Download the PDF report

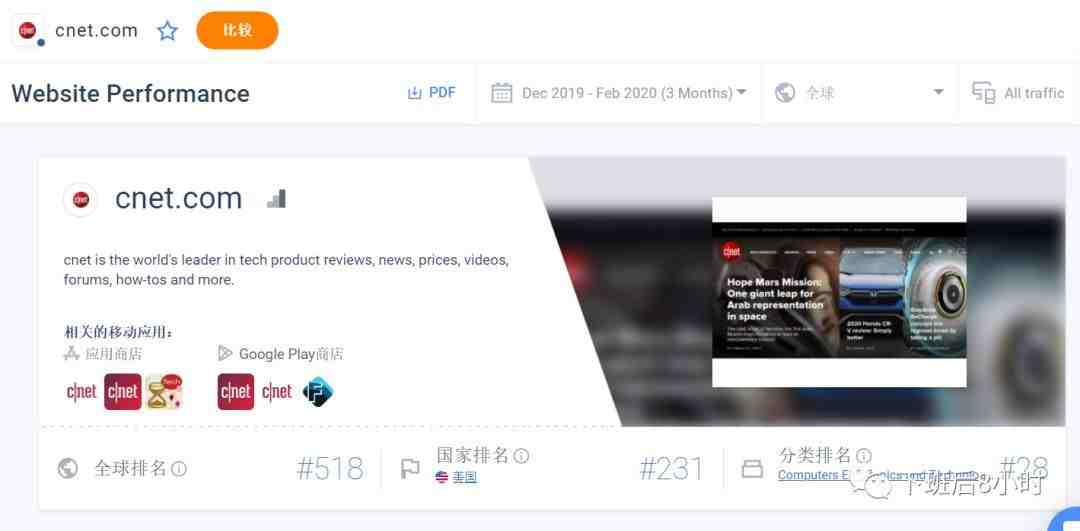[432, 93]
